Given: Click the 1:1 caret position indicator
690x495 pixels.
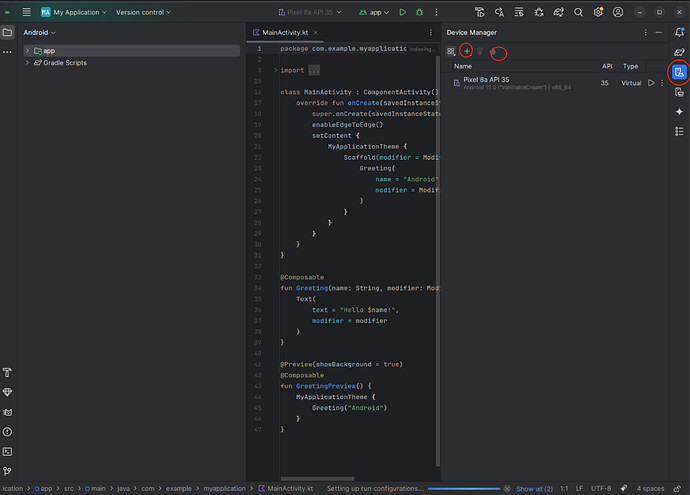Looking at the screenshot, I should coord(564,489).
